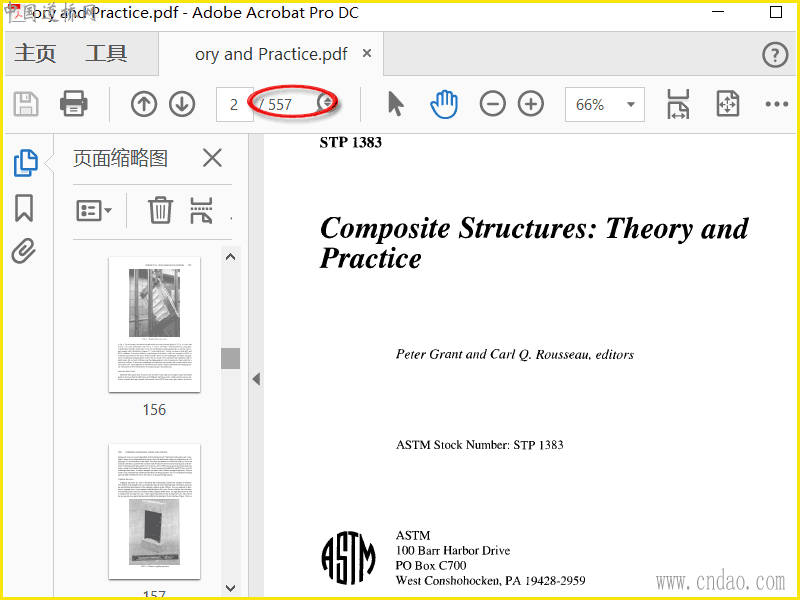The width and height of the screenshot is (800, 600).
Task: Open the help question mark icon
Action: (775, 54)
